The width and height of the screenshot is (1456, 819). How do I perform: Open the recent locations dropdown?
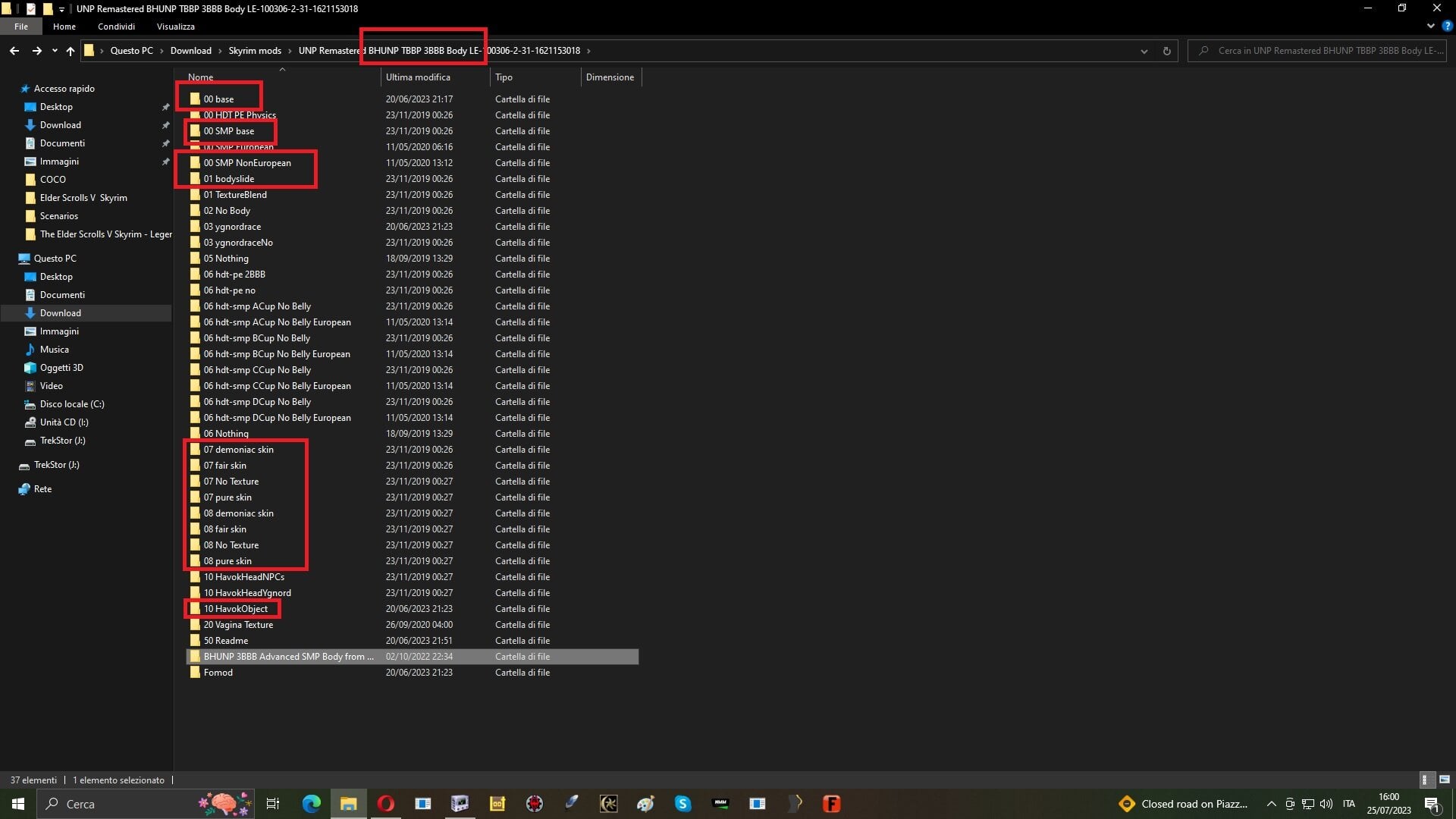pyautogui.click(x=55, y=51)
